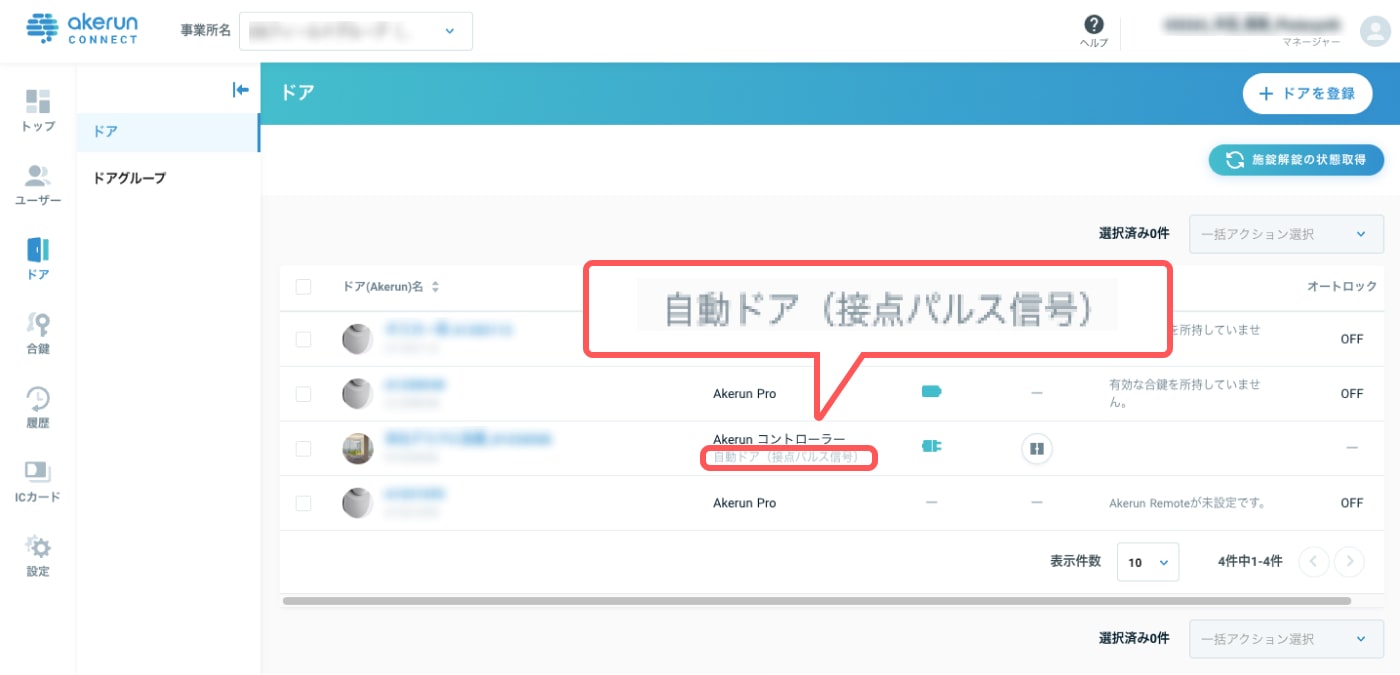This screenshot has height=675, width=1400.
Task: Go to the ユーザー section
Action: (x=38, y=185)
